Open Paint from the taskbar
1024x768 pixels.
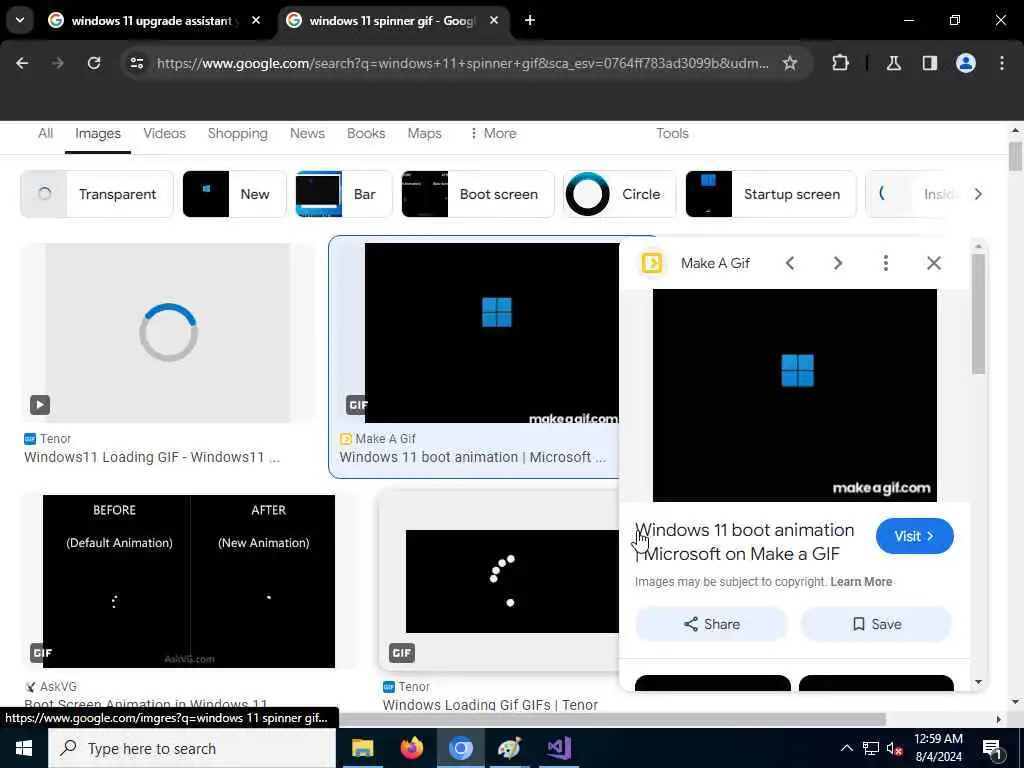pyautogui.click(x=509, y=748)
